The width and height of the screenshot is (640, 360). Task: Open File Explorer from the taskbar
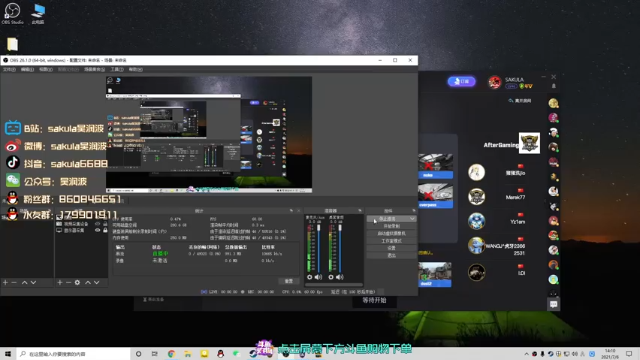point(188,354)
